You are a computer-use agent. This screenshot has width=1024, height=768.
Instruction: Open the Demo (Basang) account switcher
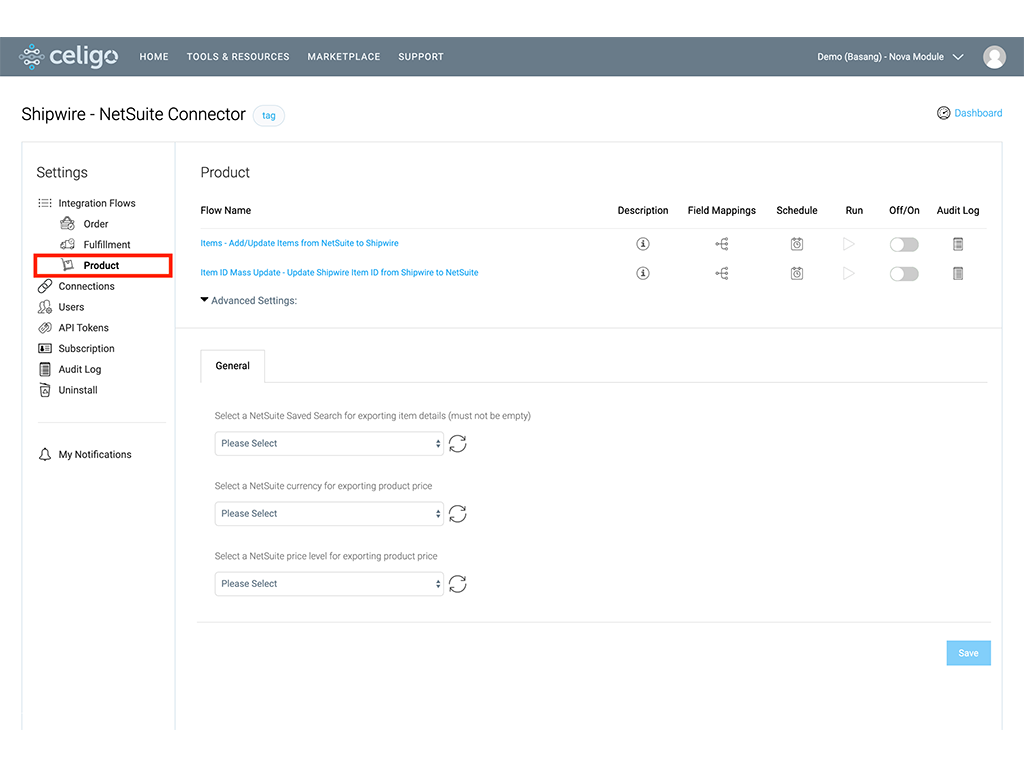point(890,57)
